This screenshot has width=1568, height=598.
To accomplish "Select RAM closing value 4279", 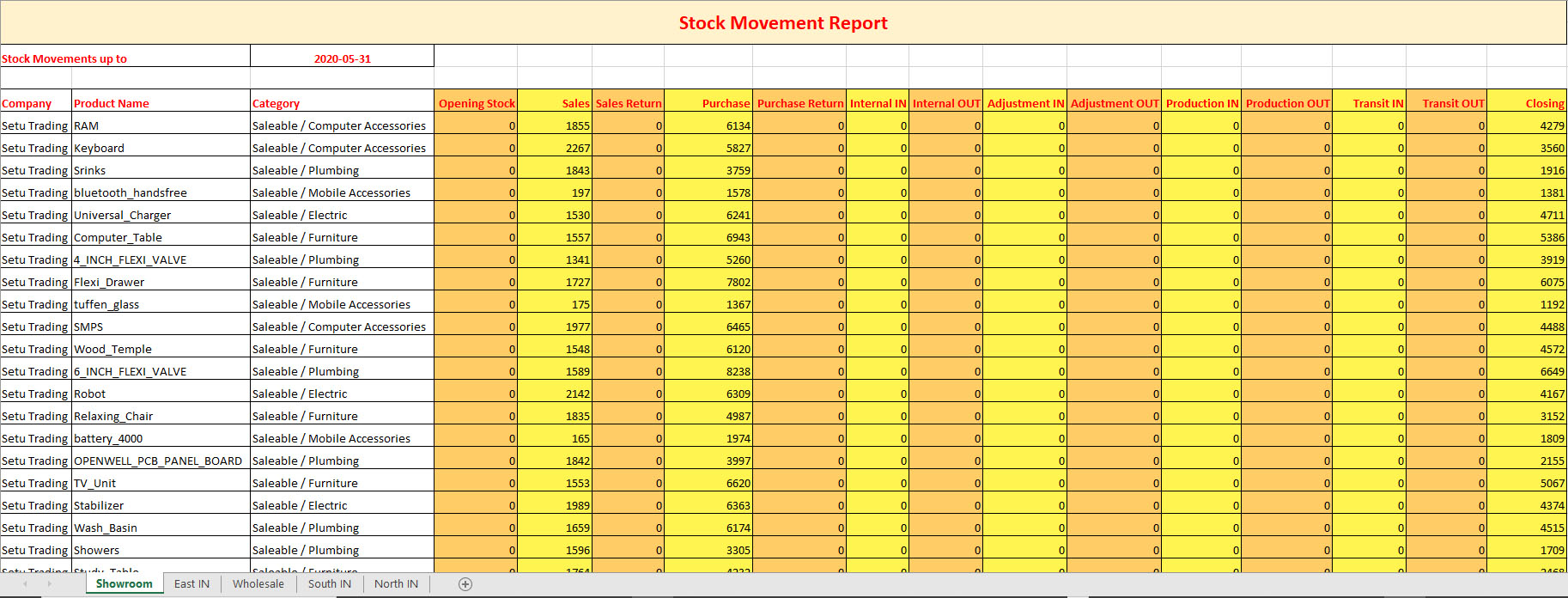I will tap(1527, 123).
